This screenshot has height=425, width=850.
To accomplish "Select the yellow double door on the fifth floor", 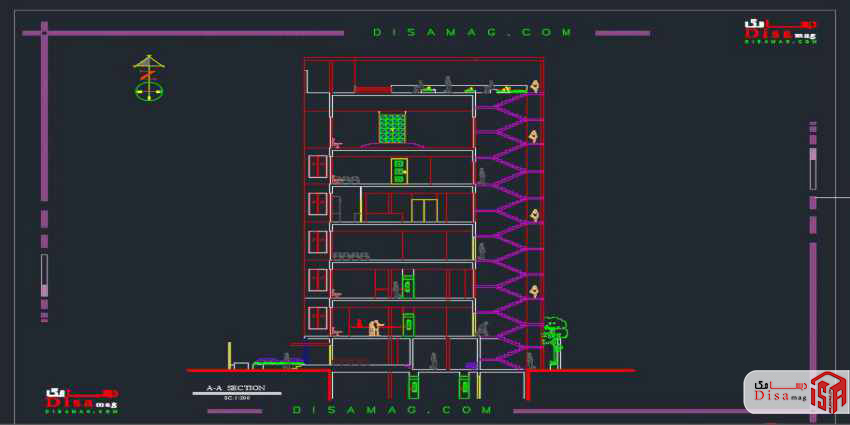I will (424, 210).
